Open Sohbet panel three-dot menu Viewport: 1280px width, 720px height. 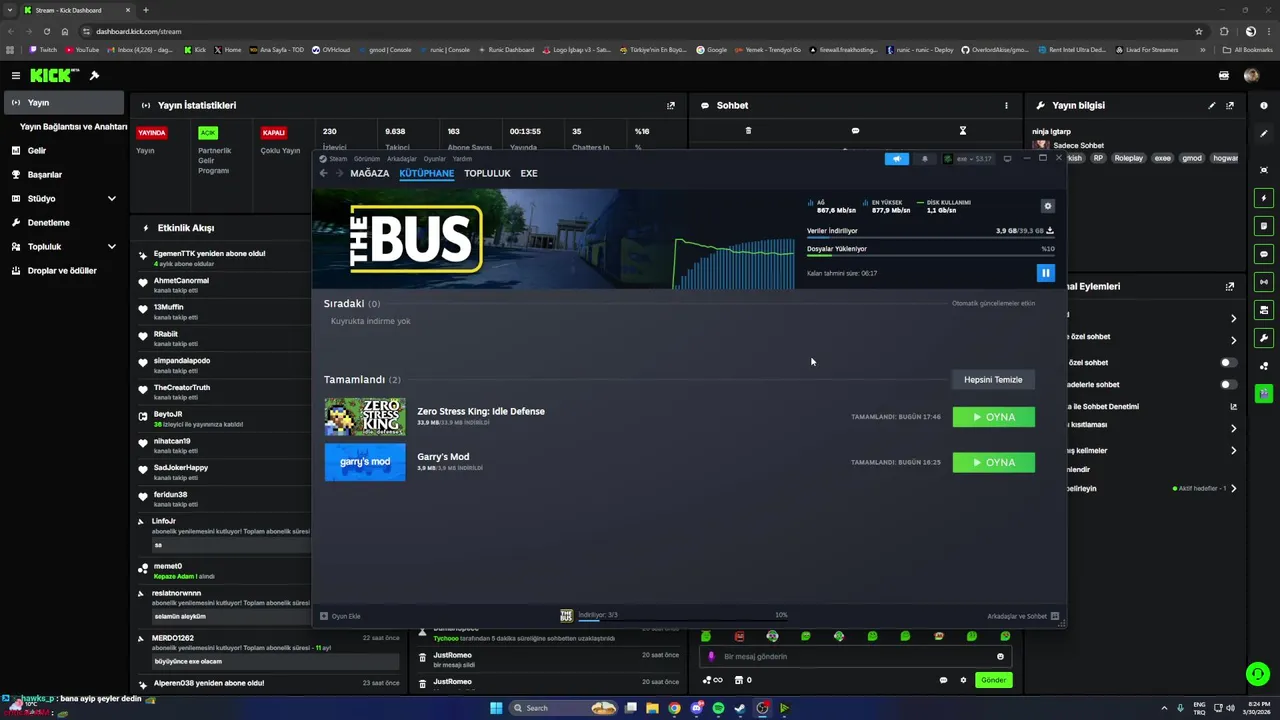coord(1006,105)
